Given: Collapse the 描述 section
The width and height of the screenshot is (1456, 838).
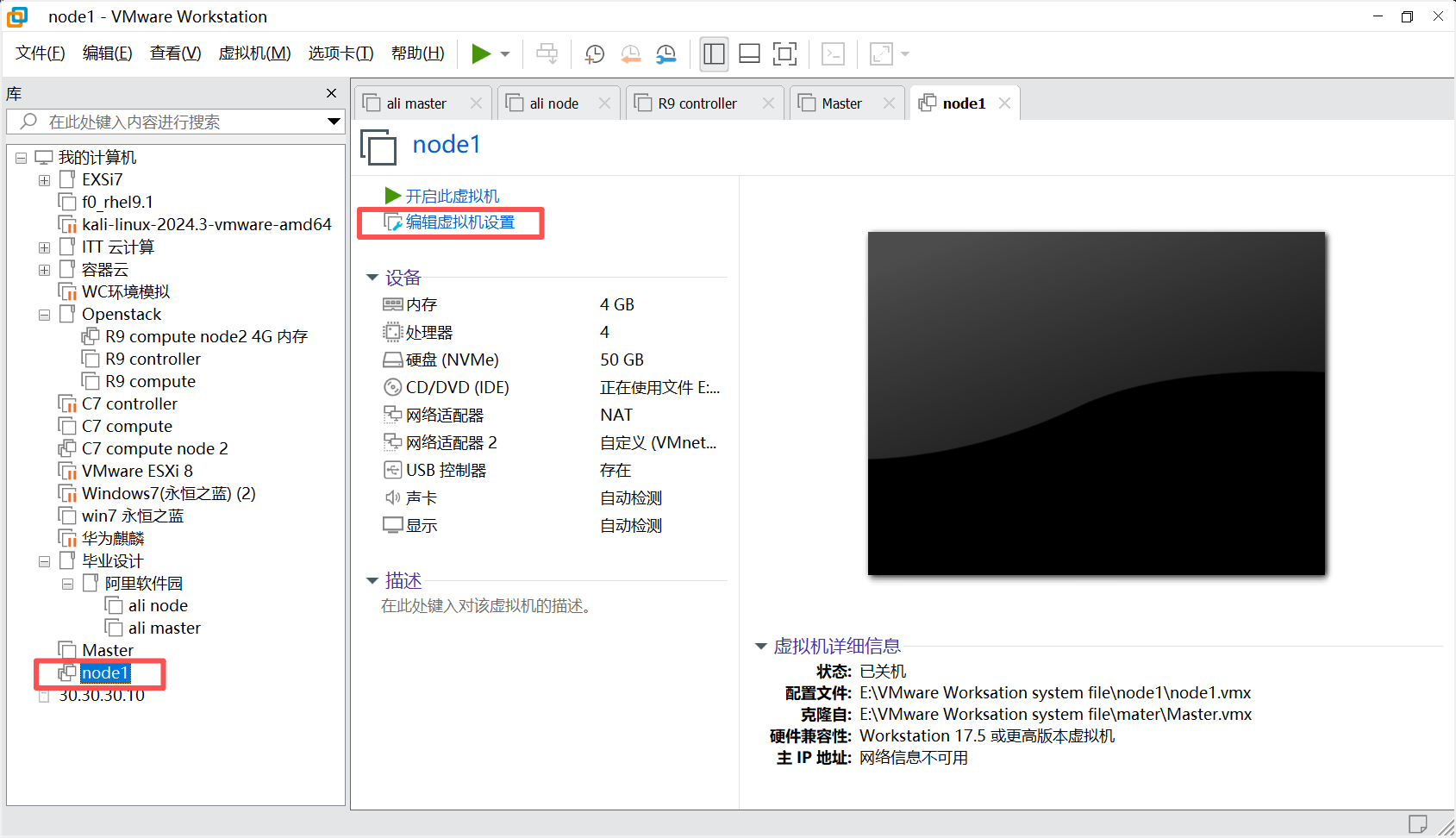Looking at the screenshot, I should (372, 580).
